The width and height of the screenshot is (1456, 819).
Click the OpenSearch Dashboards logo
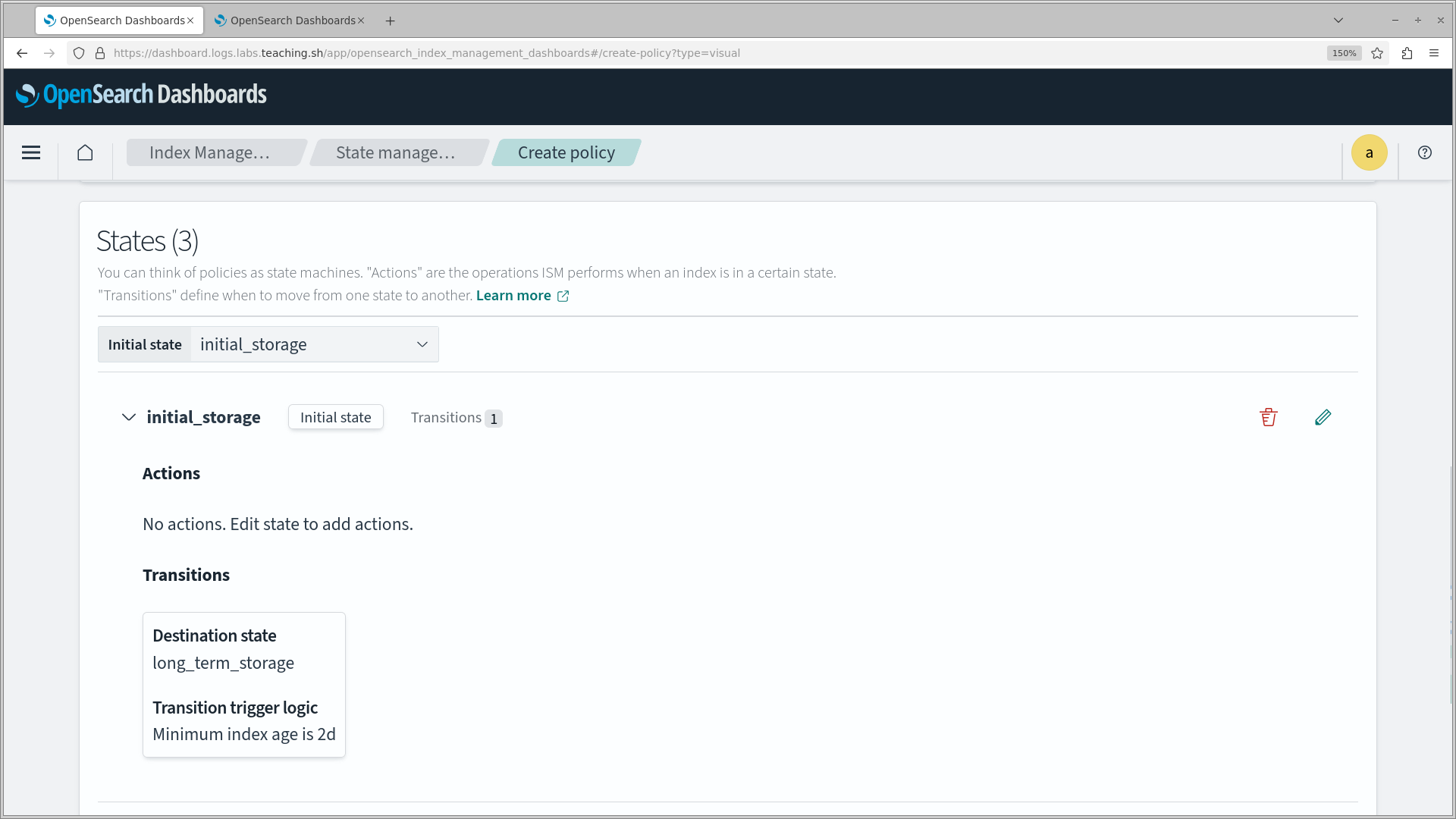click(x=141, y=95)
